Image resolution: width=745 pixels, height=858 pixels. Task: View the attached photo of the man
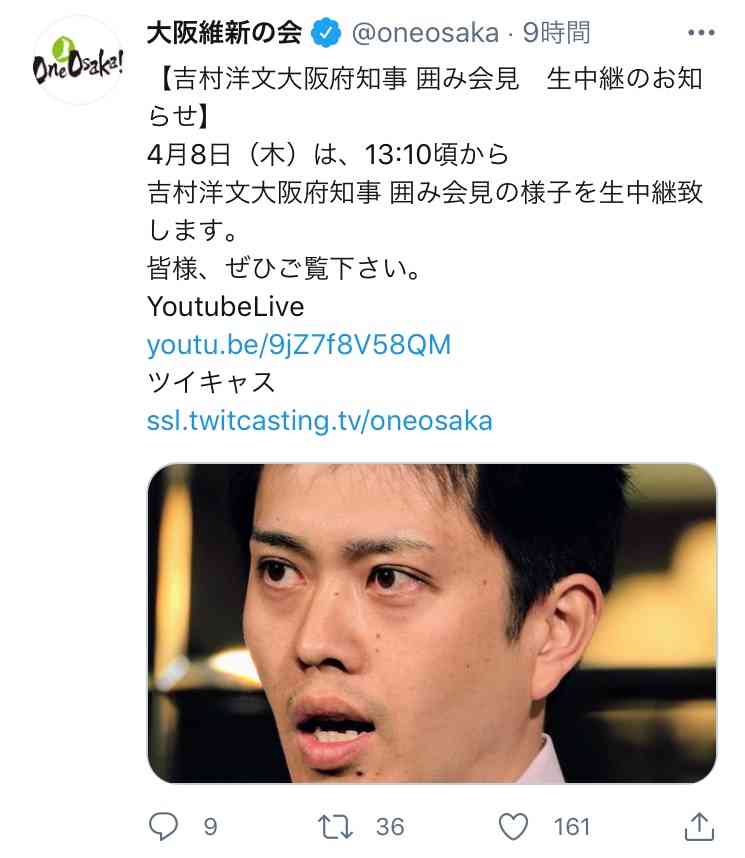tap(432, 623)
